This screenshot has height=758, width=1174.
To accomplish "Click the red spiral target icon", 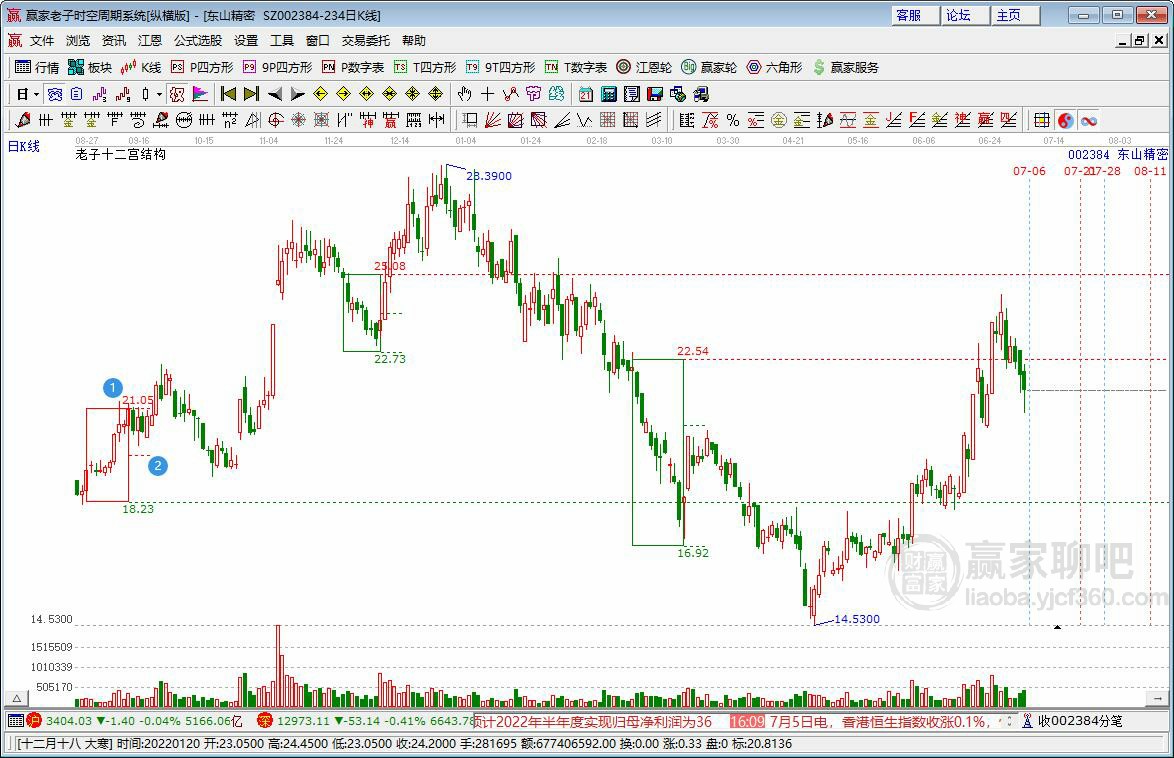I will (276, 120).
